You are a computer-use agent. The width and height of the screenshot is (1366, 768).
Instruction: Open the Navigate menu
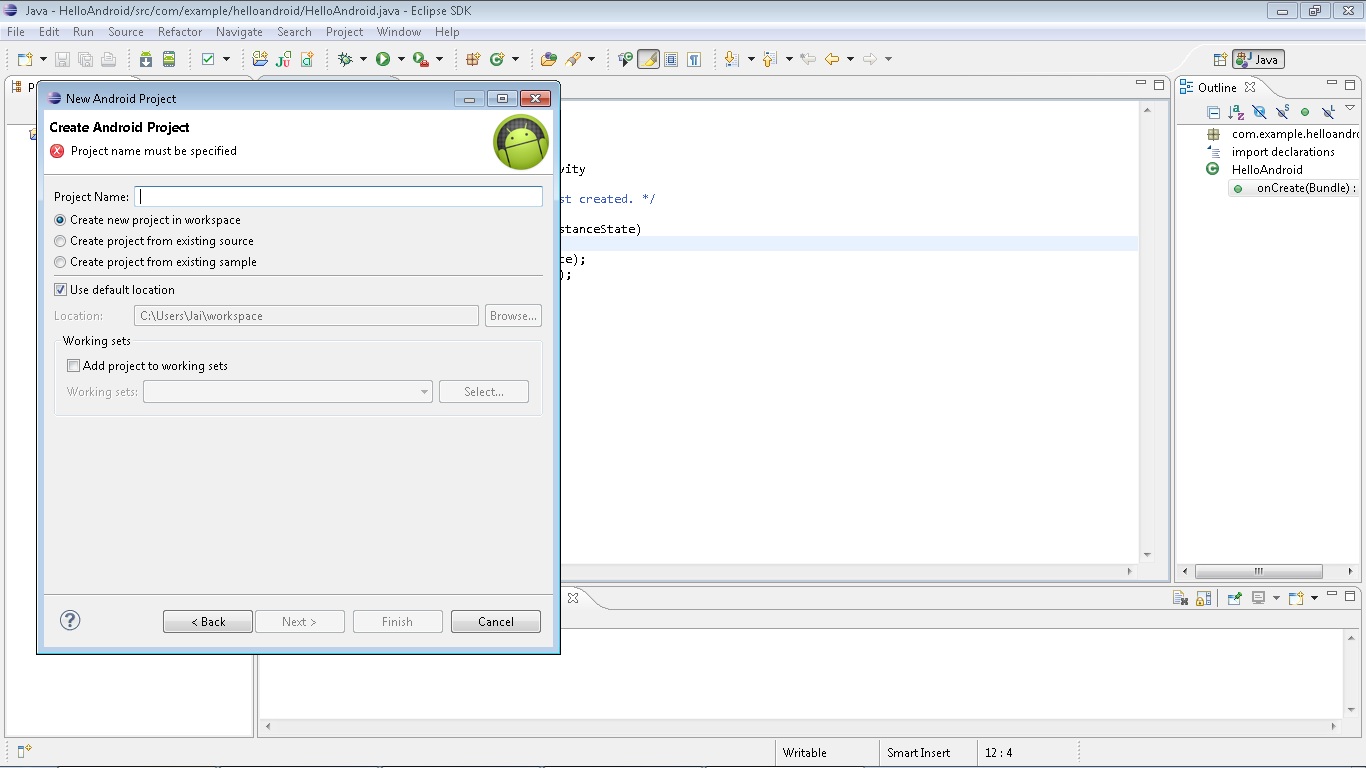pyautogui.click(x=239, y=32)
